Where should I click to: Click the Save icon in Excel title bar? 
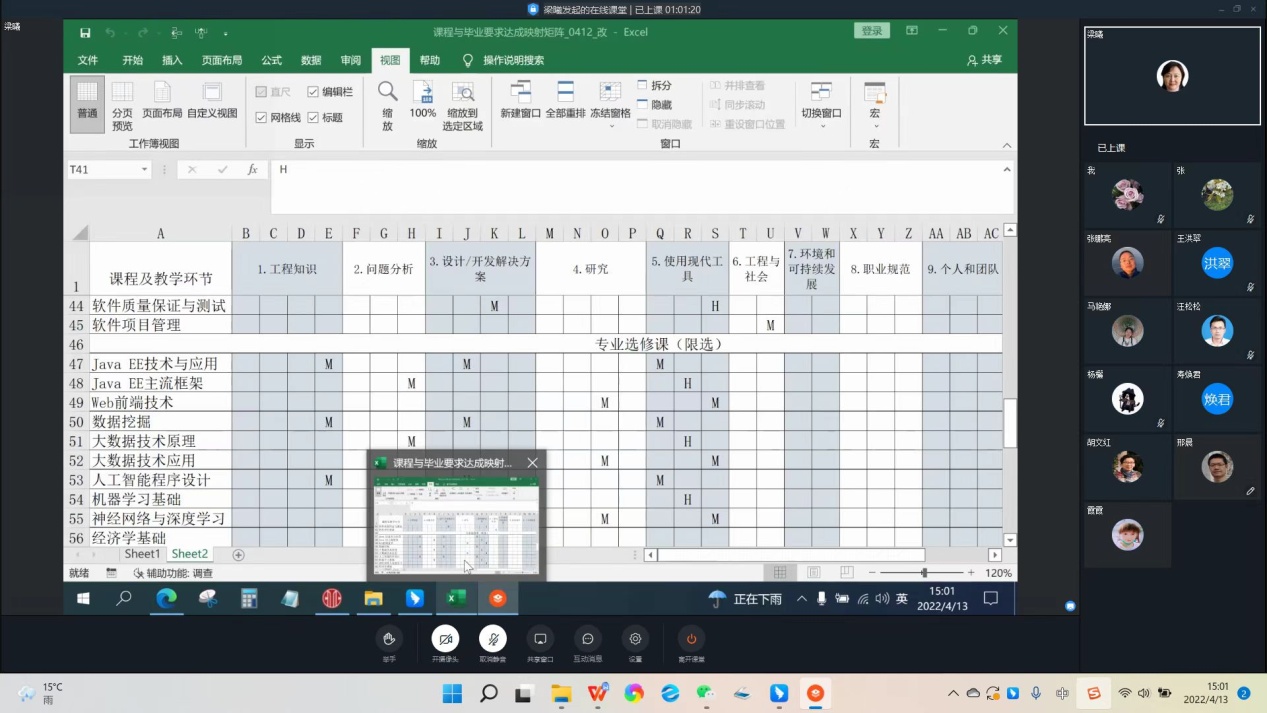tap(85, 33)
